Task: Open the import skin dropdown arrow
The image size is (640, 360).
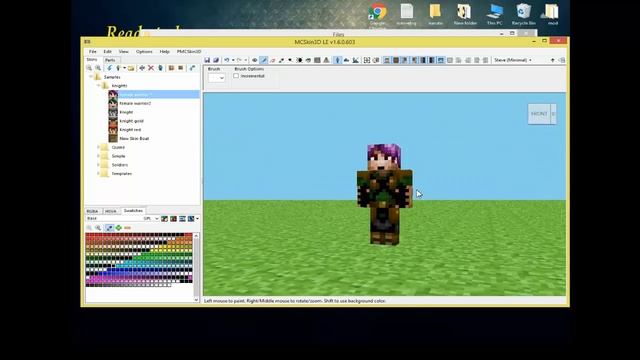Action: [124, 68]
